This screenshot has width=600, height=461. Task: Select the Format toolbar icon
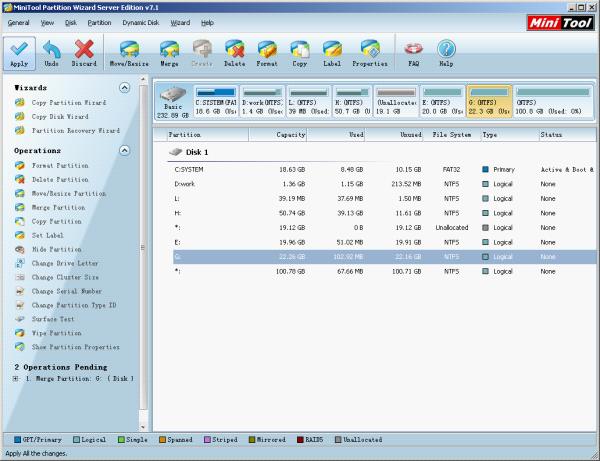[x=267, y=53]
